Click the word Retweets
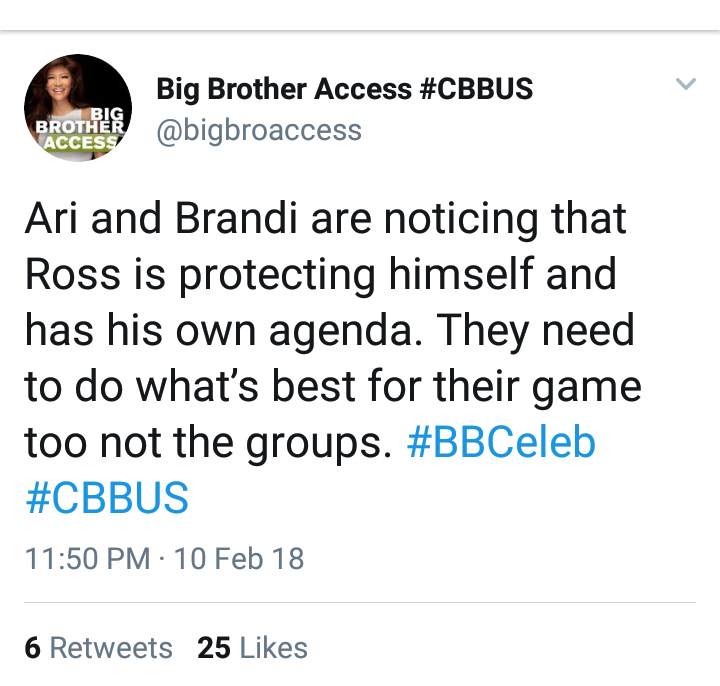 pyautogui.click(x=111, y=648)
